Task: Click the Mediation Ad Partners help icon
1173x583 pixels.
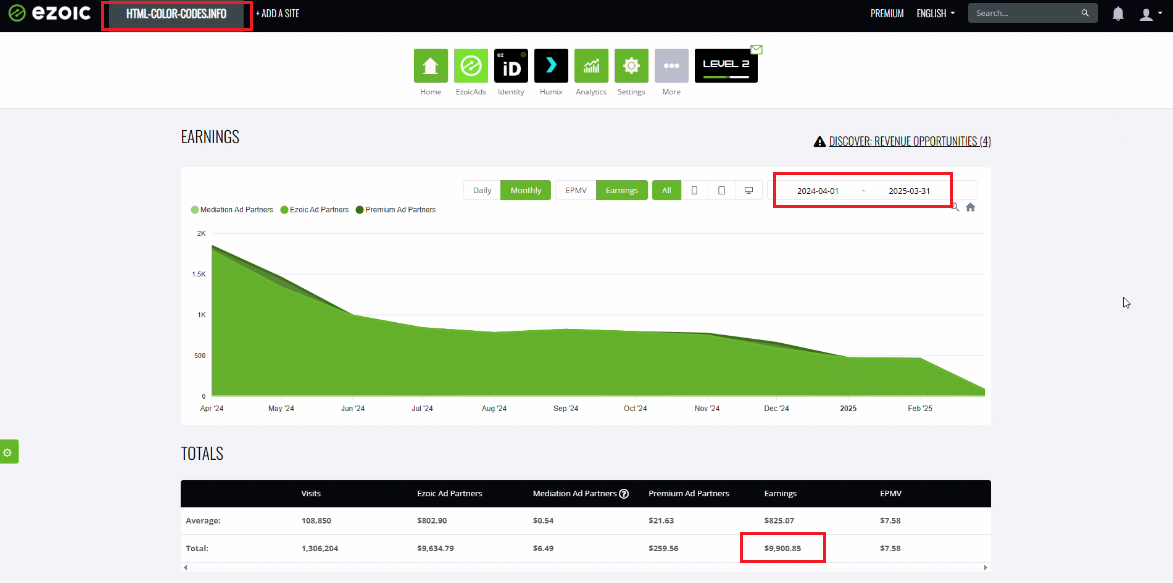Action: 624,494
